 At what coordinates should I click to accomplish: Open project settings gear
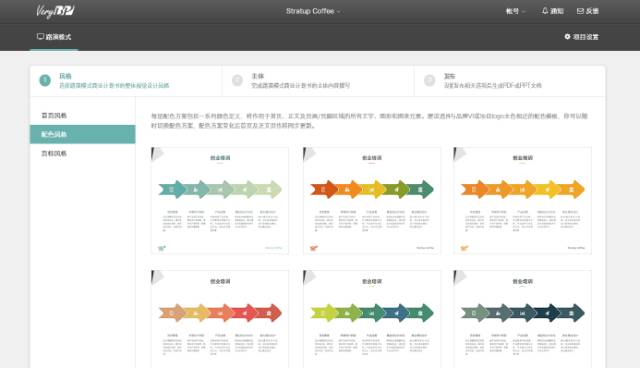coord(567,36)
